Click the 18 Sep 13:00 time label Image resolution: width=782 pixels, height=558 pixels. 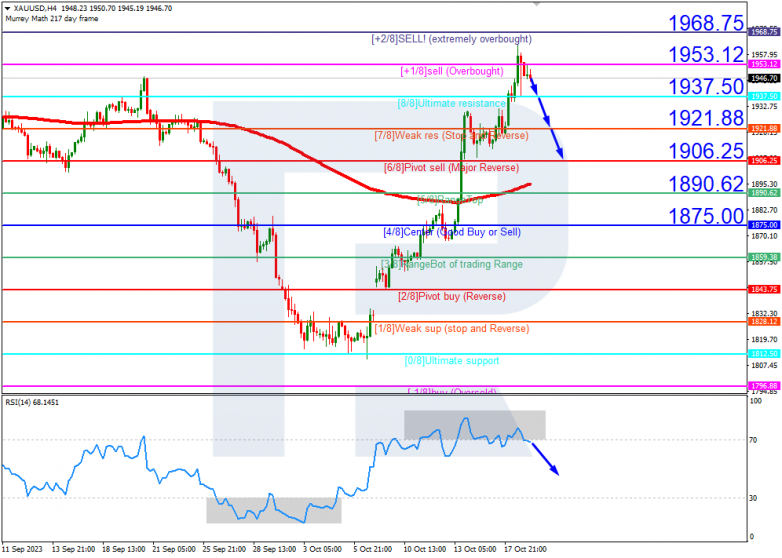(x=124, y=550)
